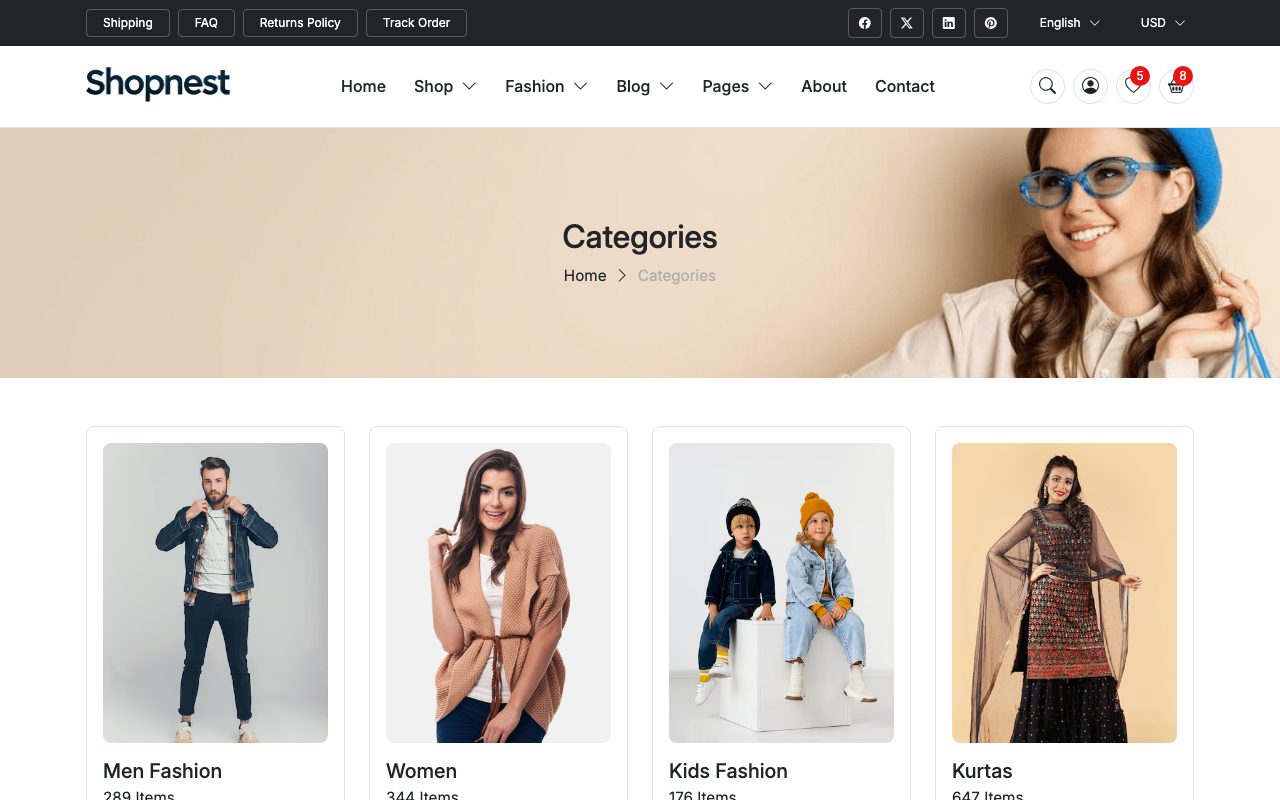Click the search magnifier icon

pyautogui.click(x=1047, y=86)
